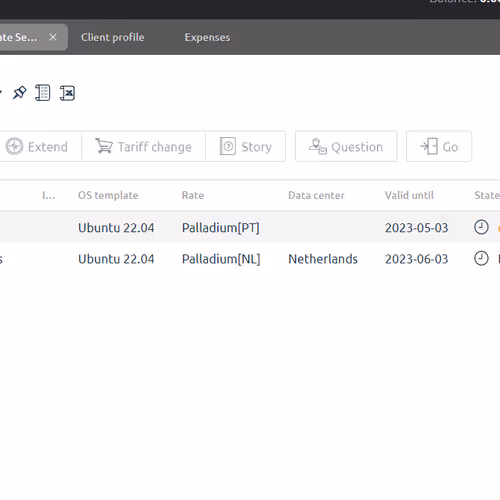Screen dimensions: 500x500
Task: Click the clock status icon for 2023-06-03
Action: [x=481, y=258]
